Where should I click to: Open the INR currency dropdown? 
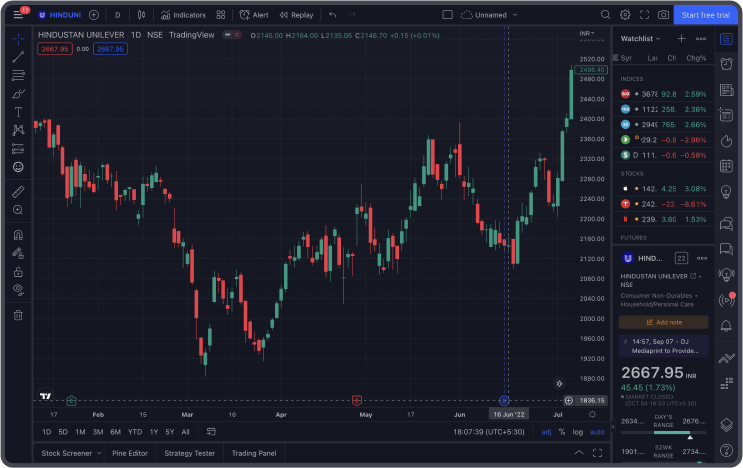coord(587,33)
